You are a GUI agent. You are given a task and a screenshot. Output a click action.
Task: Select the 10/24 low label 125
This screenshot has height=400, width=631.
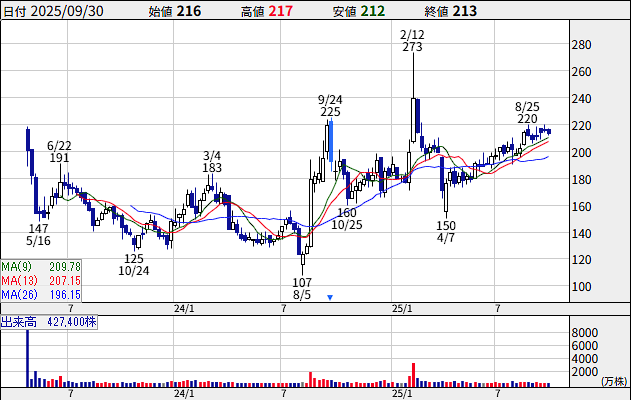134,258
